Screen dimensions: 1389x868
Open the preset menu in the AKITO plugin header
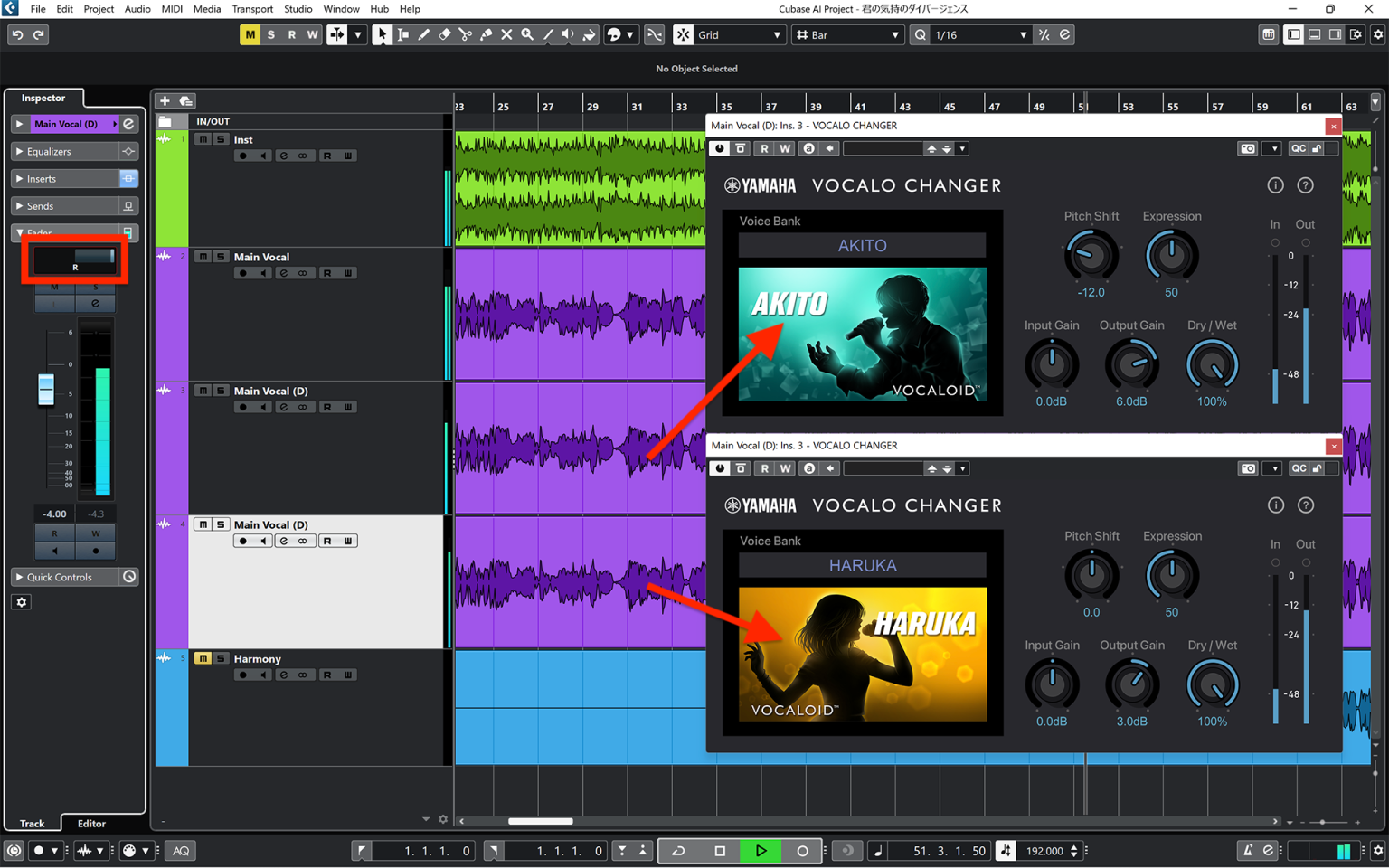click(963, 148)
